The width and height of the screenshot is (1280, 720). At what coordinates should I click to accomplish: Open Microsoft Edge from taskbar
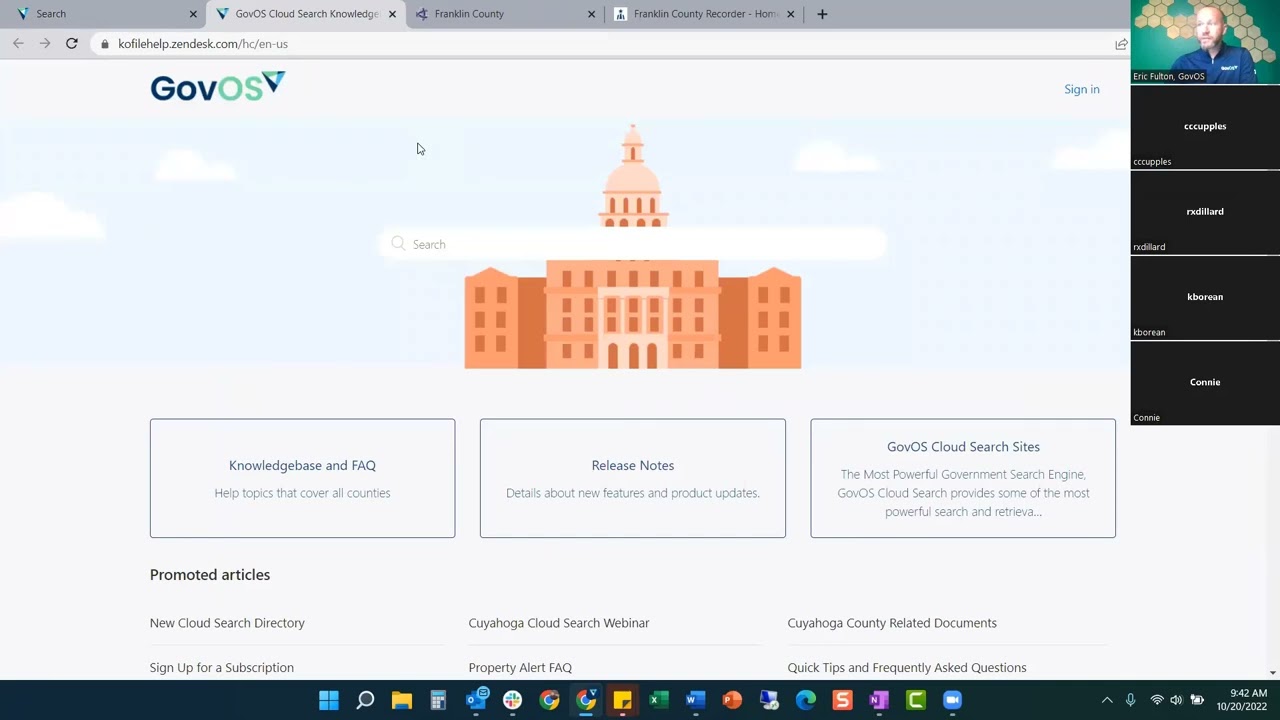pyautogui.click(x=805, y=700)
